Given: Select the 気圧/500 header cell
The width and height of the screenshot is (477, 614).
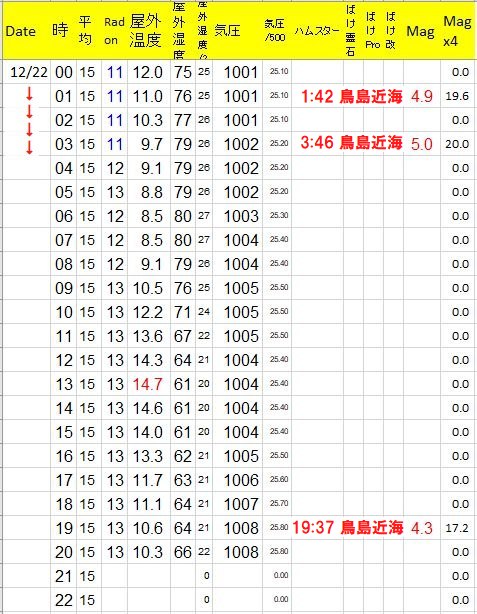Looking at the screenshot, I should coord(275,30).
